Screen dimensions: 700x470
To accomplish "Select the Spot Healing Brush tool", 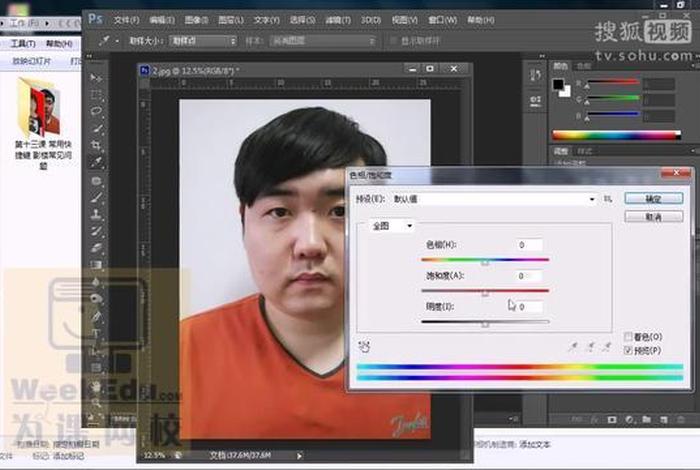I will tap(96, 181).
